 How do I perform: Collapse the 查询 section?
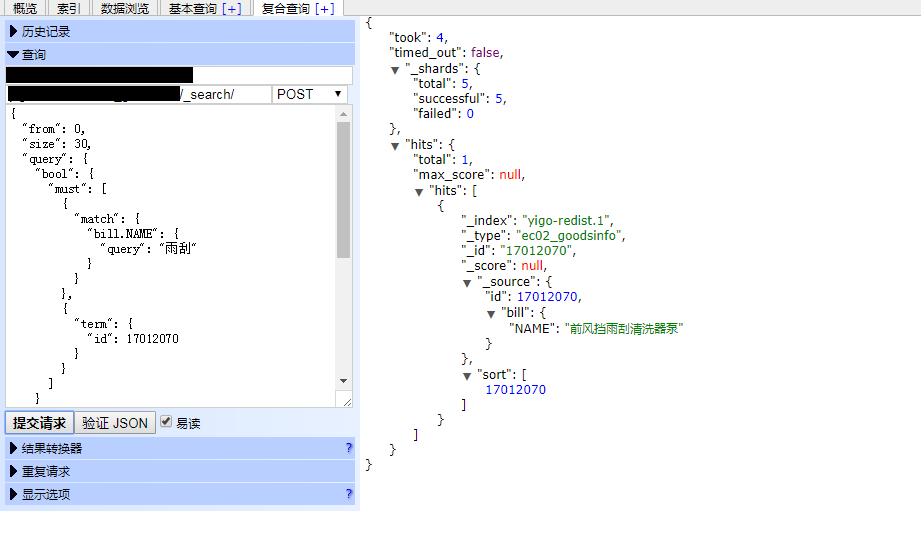tap(180, 55)
